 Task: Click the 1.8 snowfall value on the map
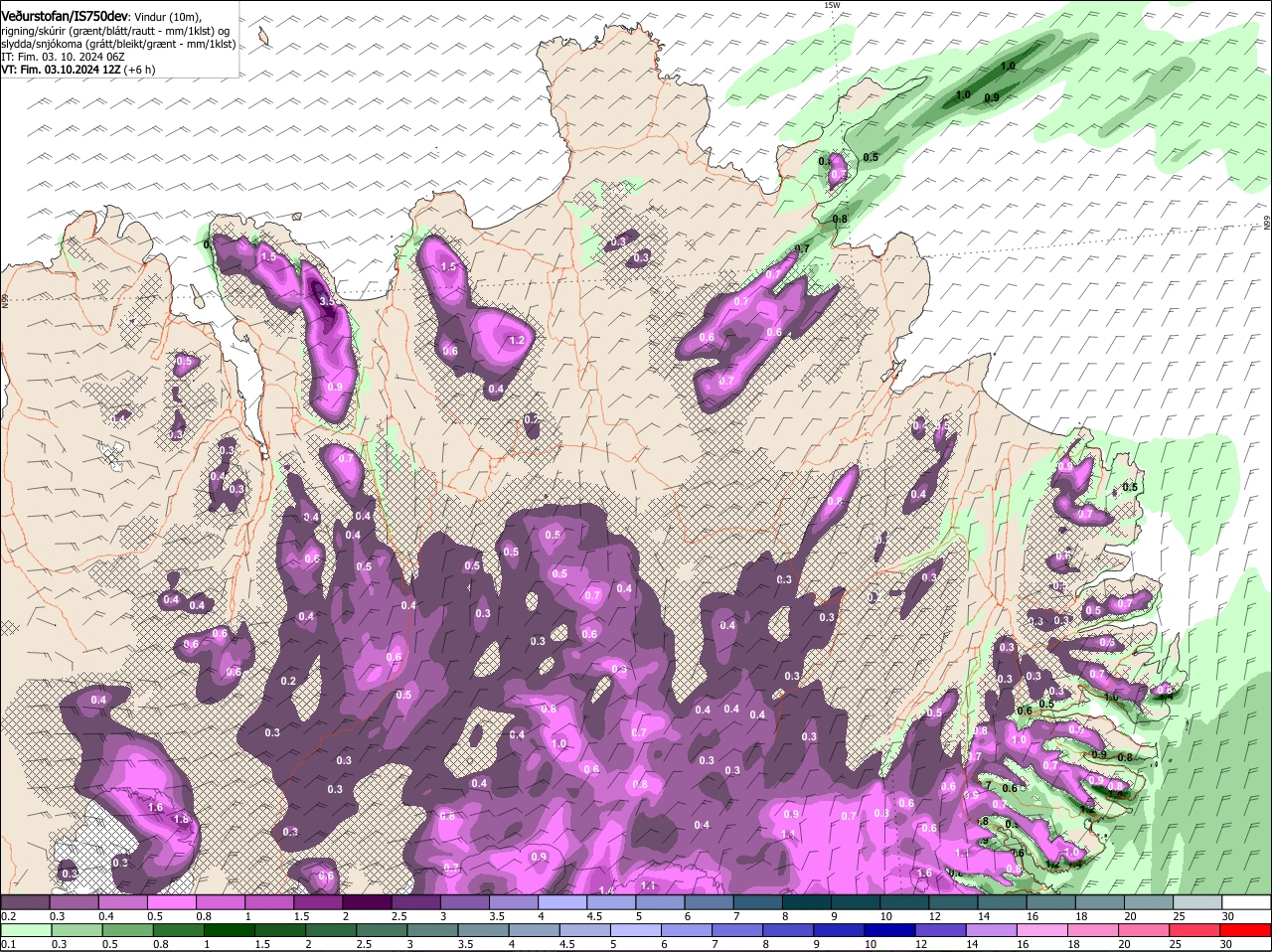coord(181,819)
